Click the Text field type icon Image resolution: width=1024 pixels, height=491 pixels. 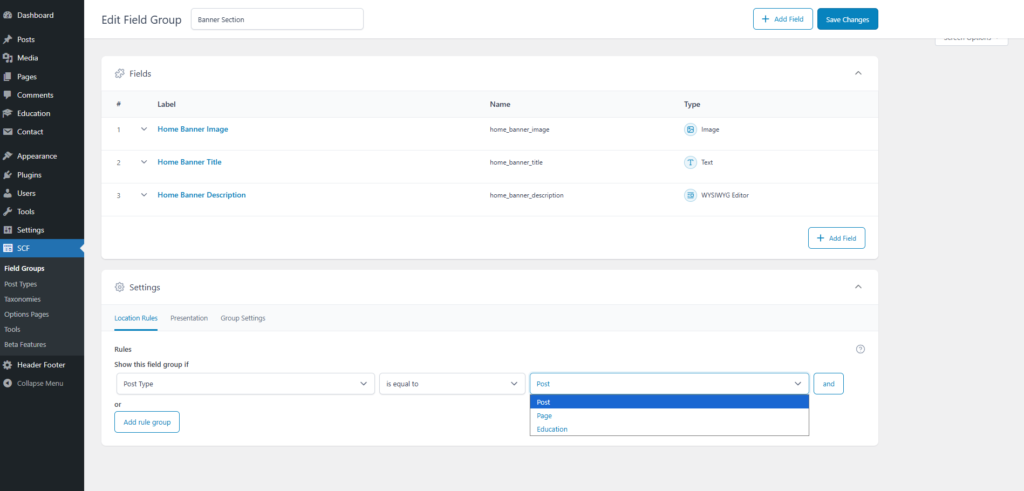pyautogui.click(x=690, y=162)
